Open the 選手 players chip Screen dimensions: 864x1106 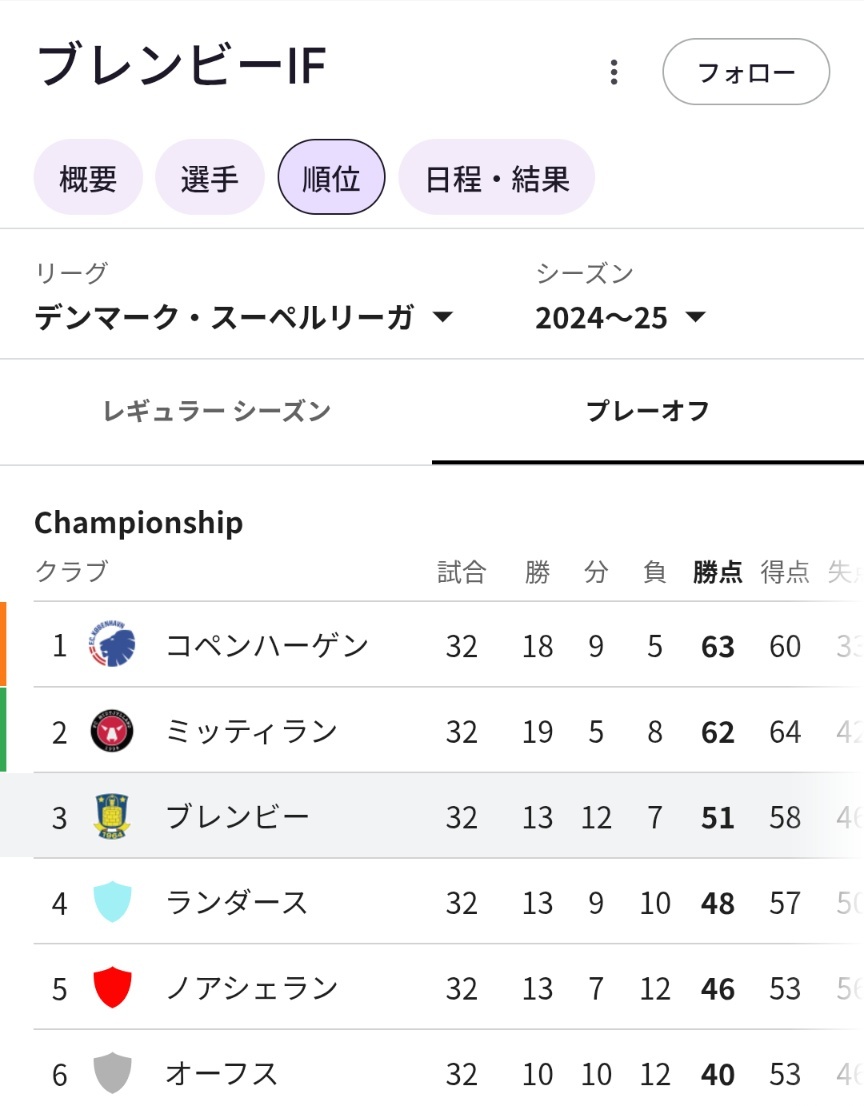coord(209,178)
